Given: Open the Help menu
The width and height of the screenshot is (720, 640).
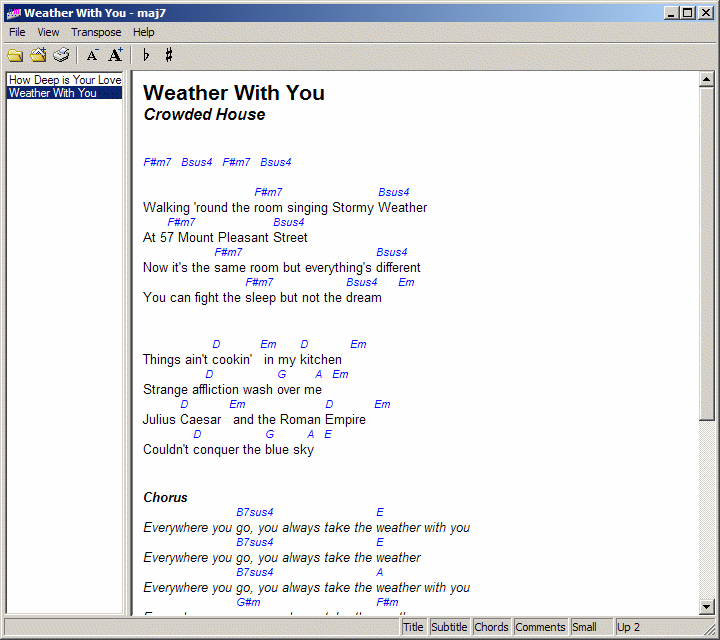Looking at the screenshot, I should point(144,32).
